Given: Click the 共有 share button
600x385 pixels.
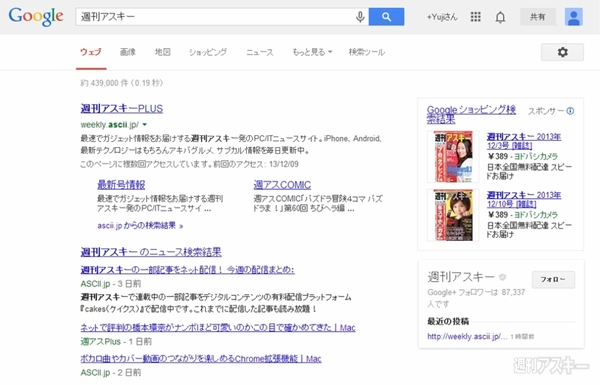Looking at the screenshot, I should point(538,17).
